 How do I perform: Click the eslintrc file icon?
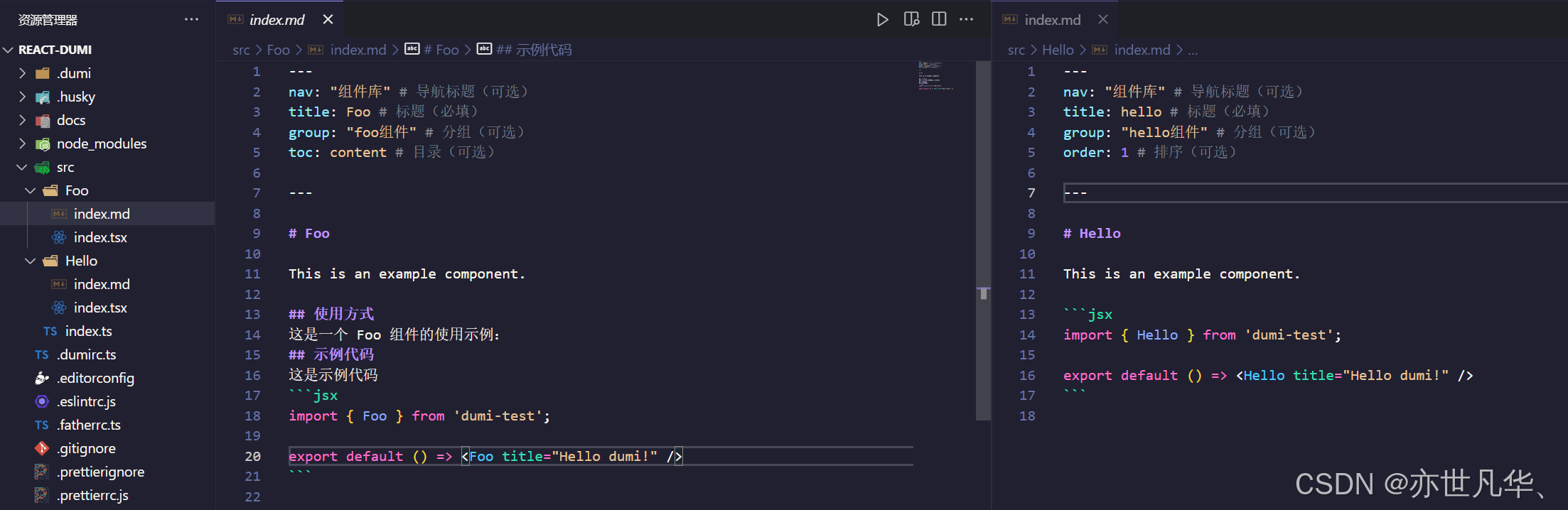(x=42, y=401)
